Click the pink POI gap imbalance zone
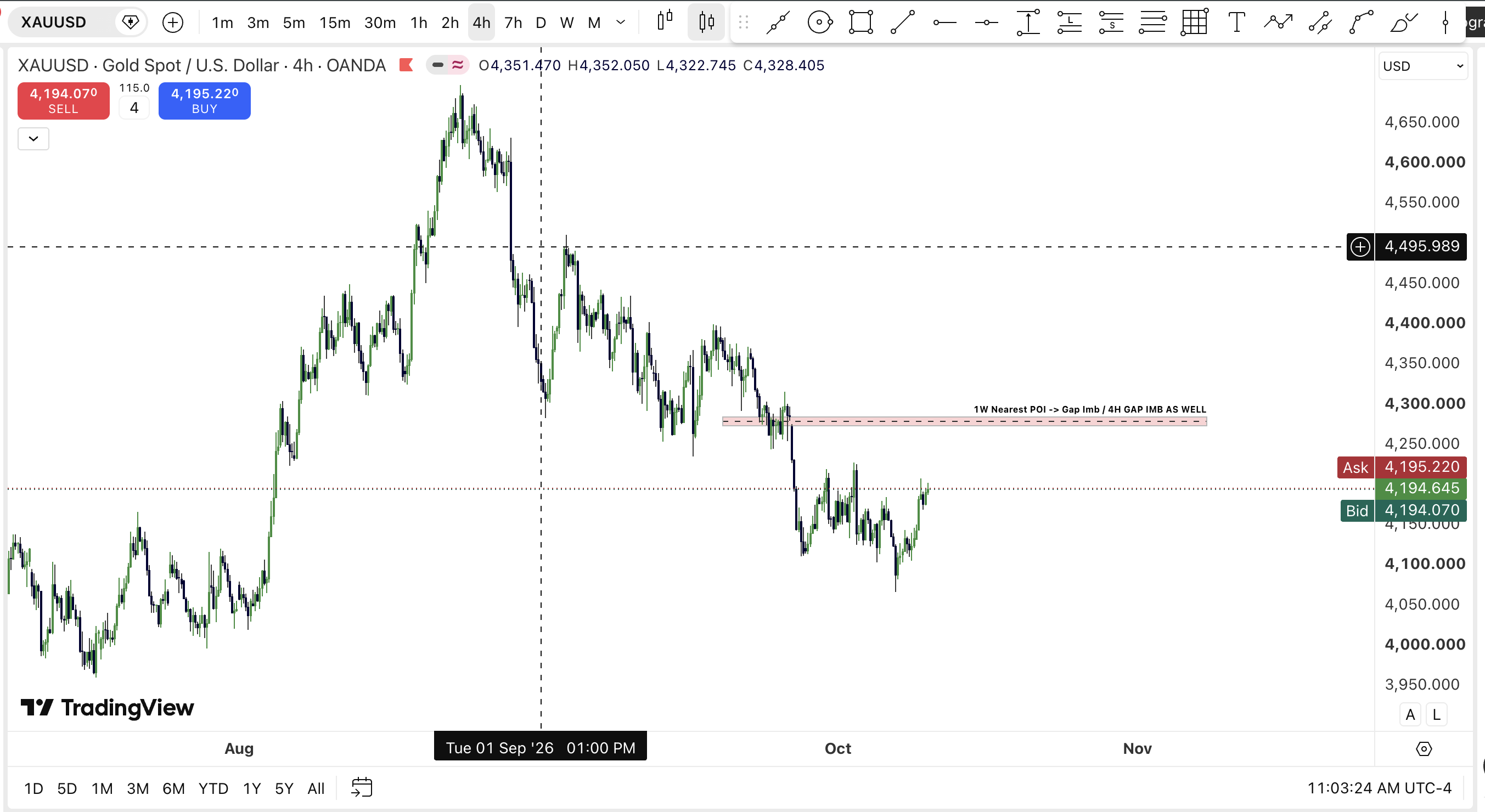1485x812 pixels. [964, 421]
